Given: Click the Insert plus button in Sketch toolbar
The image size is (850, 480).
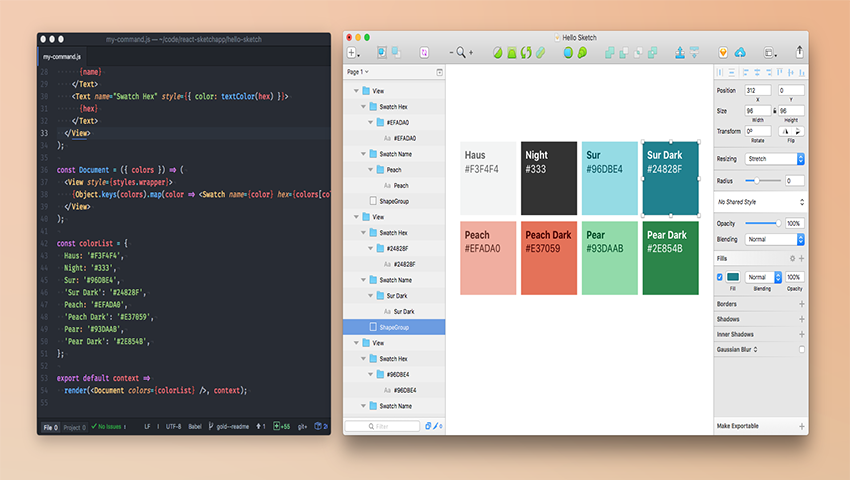Looking at the screenshot, I should [352, 52].
